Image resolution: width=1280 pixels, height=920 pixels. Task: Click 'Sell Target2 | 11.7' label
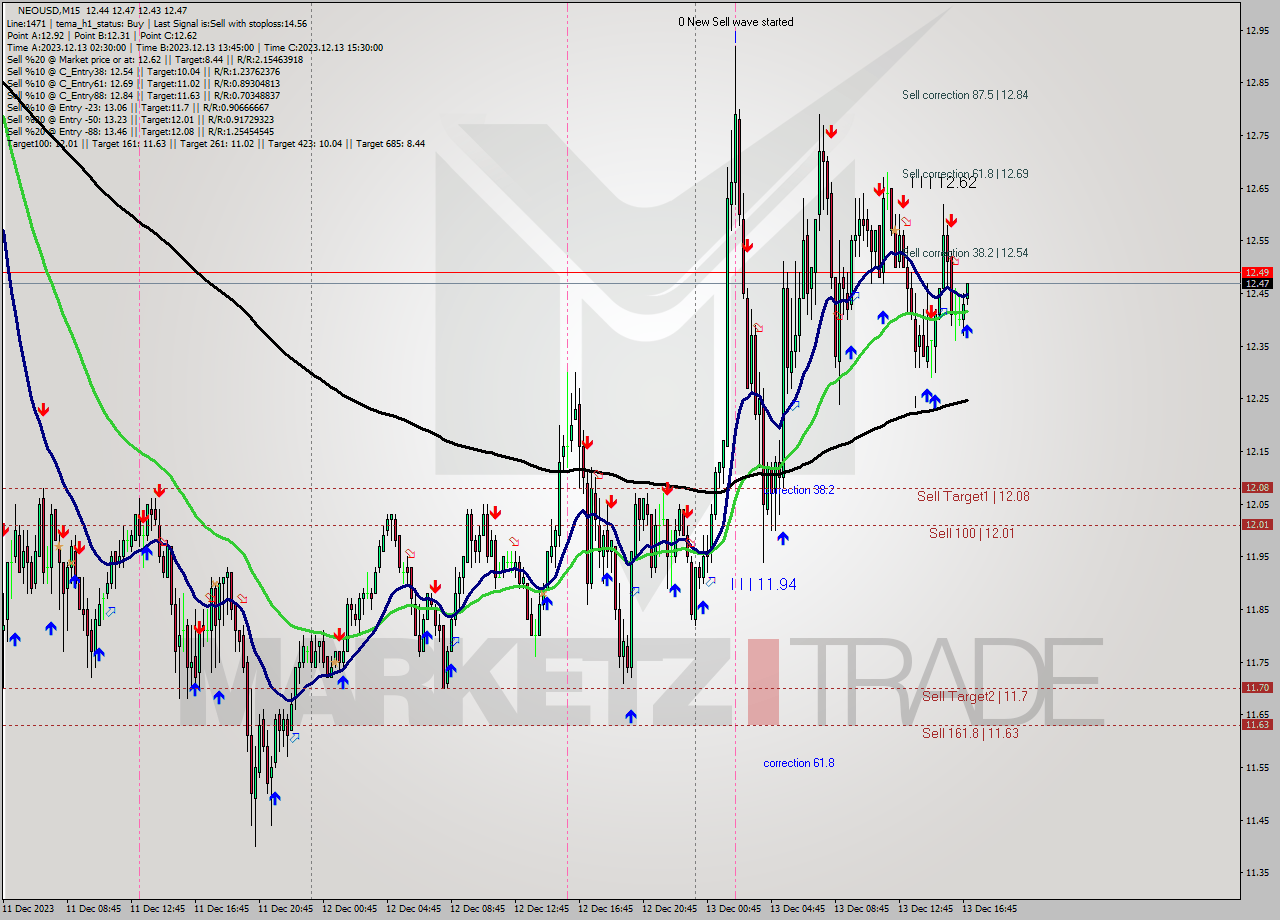tap(974, 696)
